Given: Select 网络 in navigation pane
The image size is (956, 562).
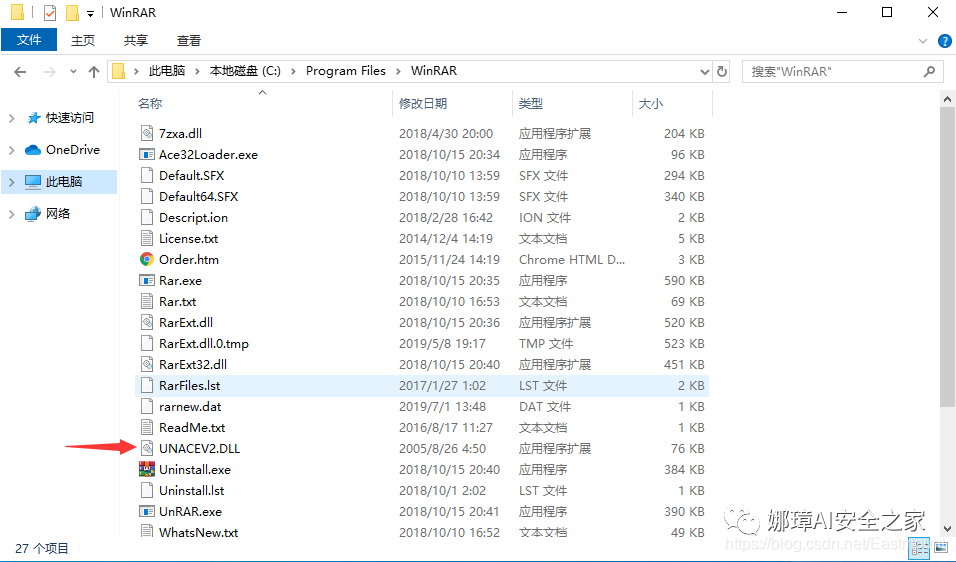Looking at the screenshot, I should pos(58,213).
